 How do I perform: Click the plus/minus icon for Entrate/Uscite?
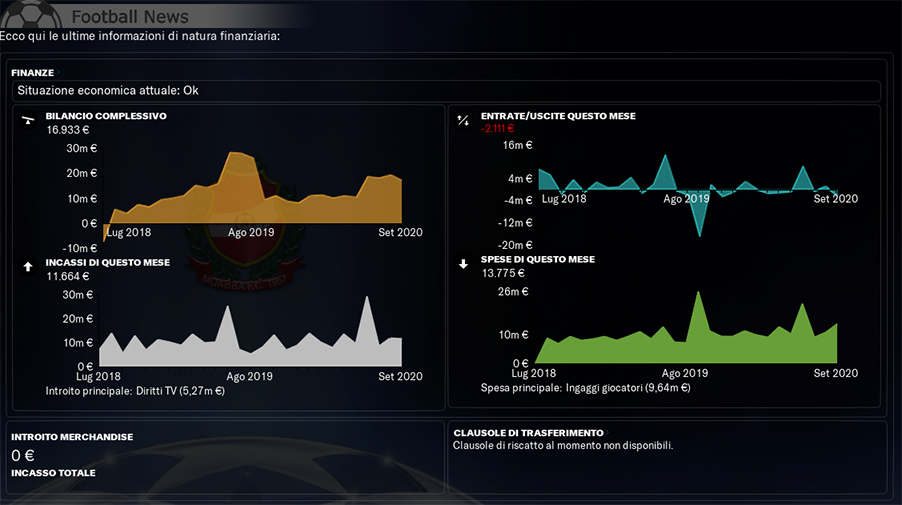coord(463,120)
